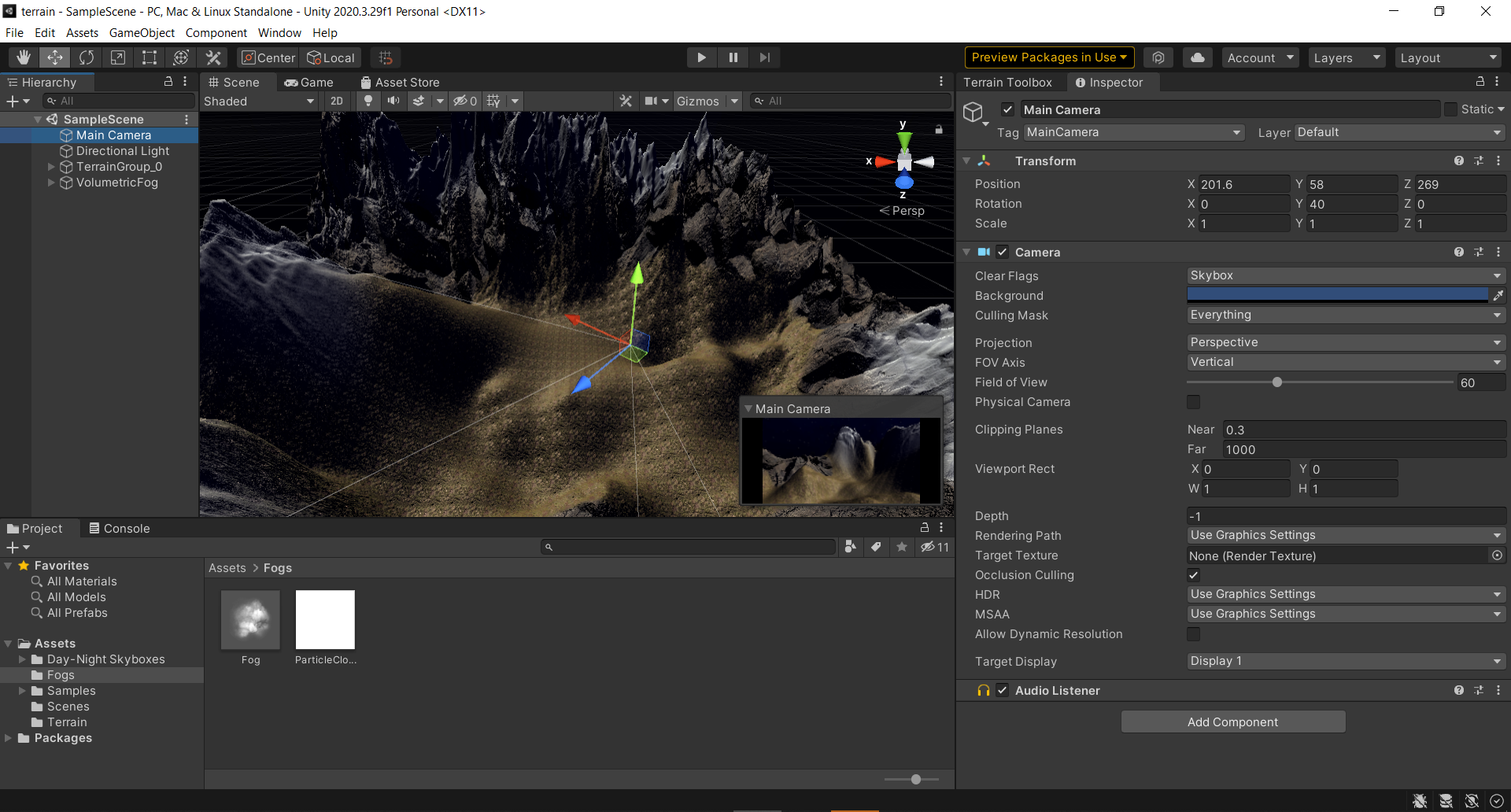The width and height of the screenshot is (1511, 812).
Task: Open Rendering Path dropdown
Action: pos(1346,535)
